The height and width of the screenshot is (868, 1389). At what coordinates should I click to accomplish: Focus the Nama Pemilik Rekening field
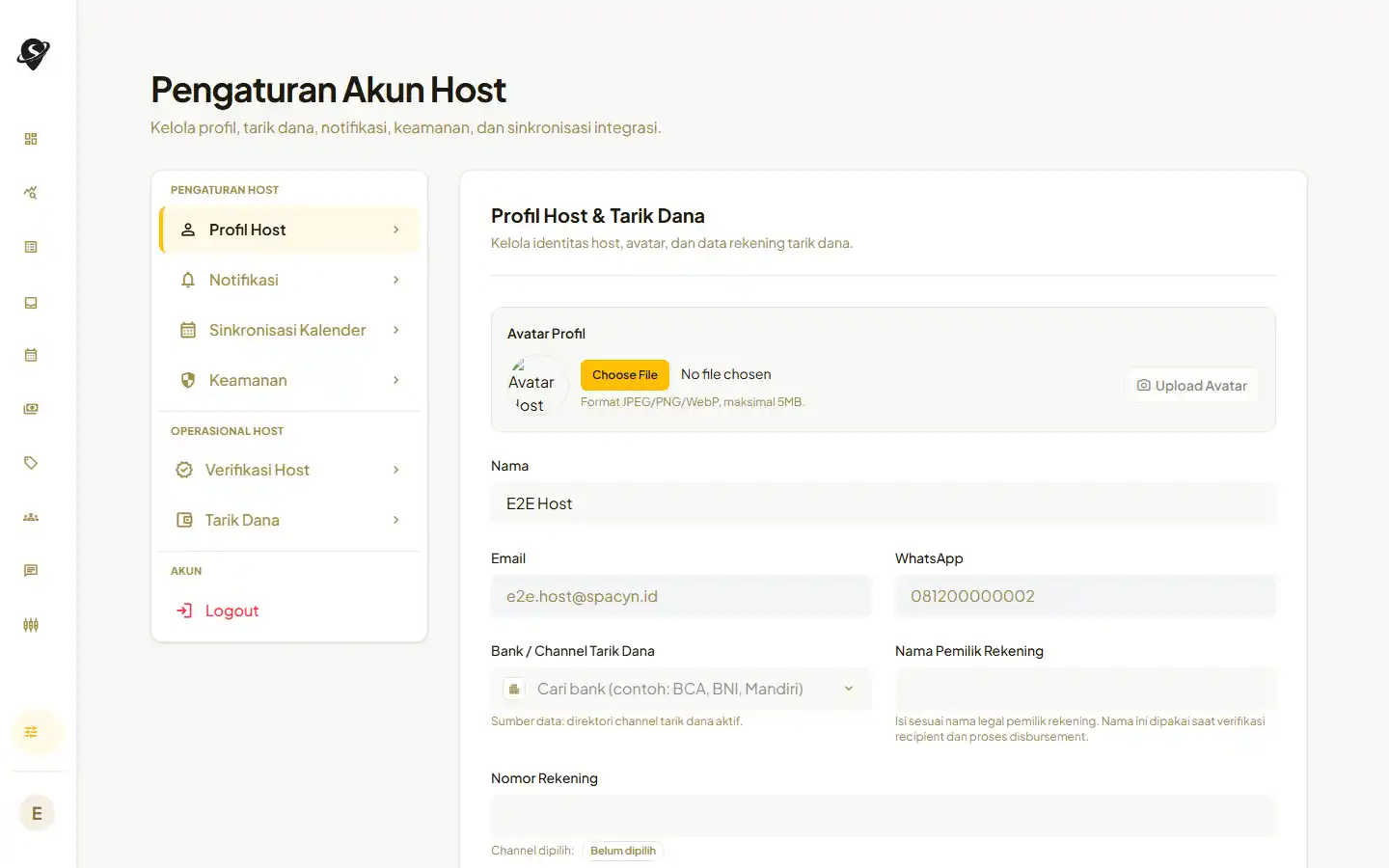click(1085, 689)
